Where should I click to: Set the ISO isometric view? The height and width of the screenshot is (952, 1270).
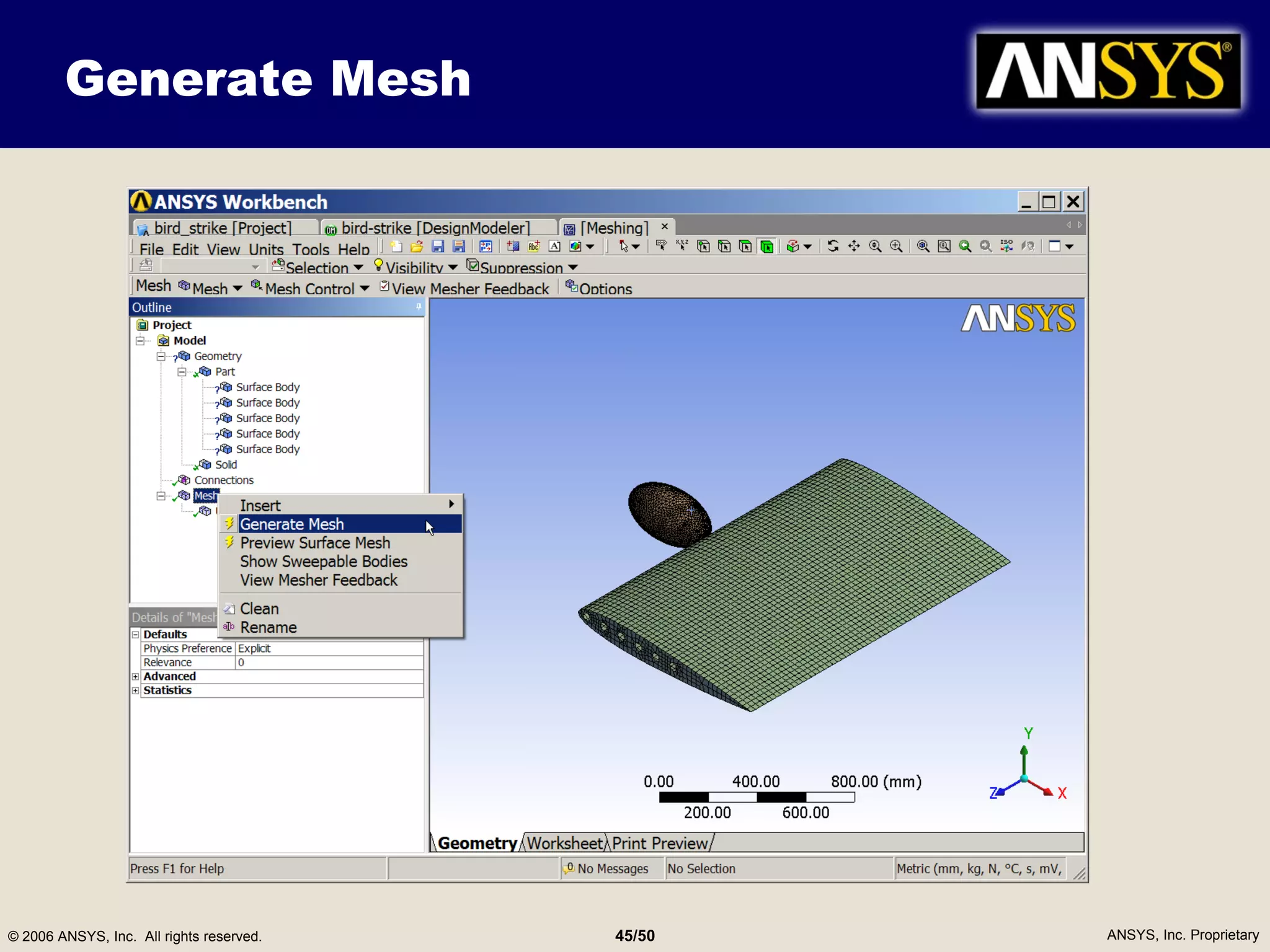[1007, 246]
